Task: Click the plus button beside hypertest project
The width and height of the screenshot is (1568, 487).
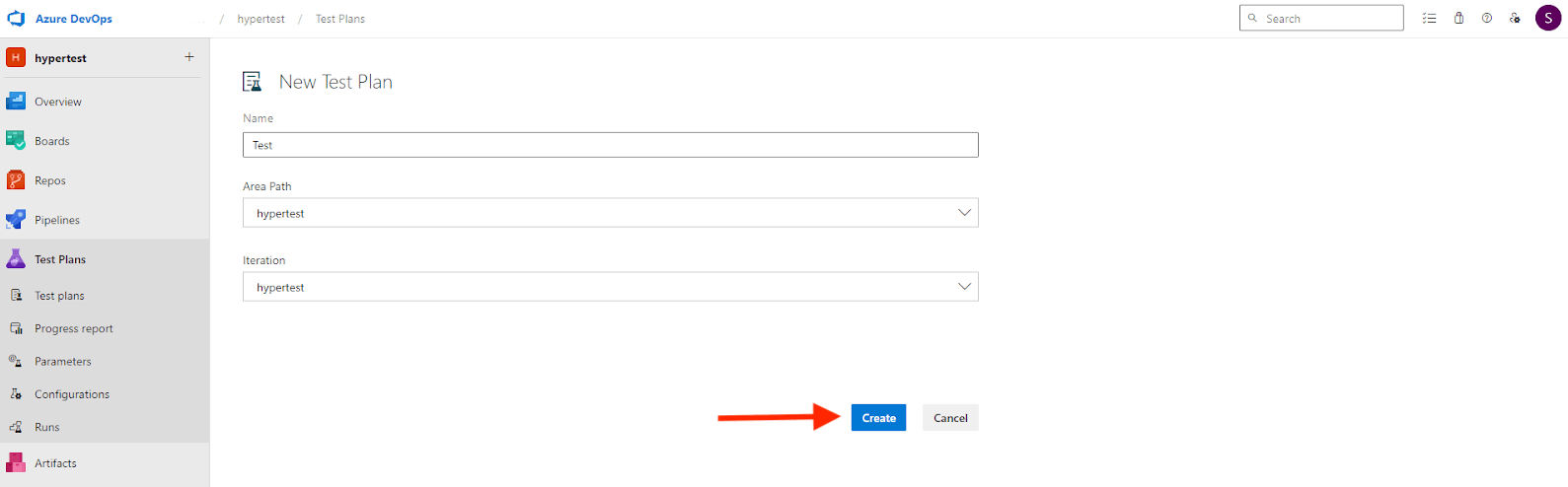Action: (189, 57)
